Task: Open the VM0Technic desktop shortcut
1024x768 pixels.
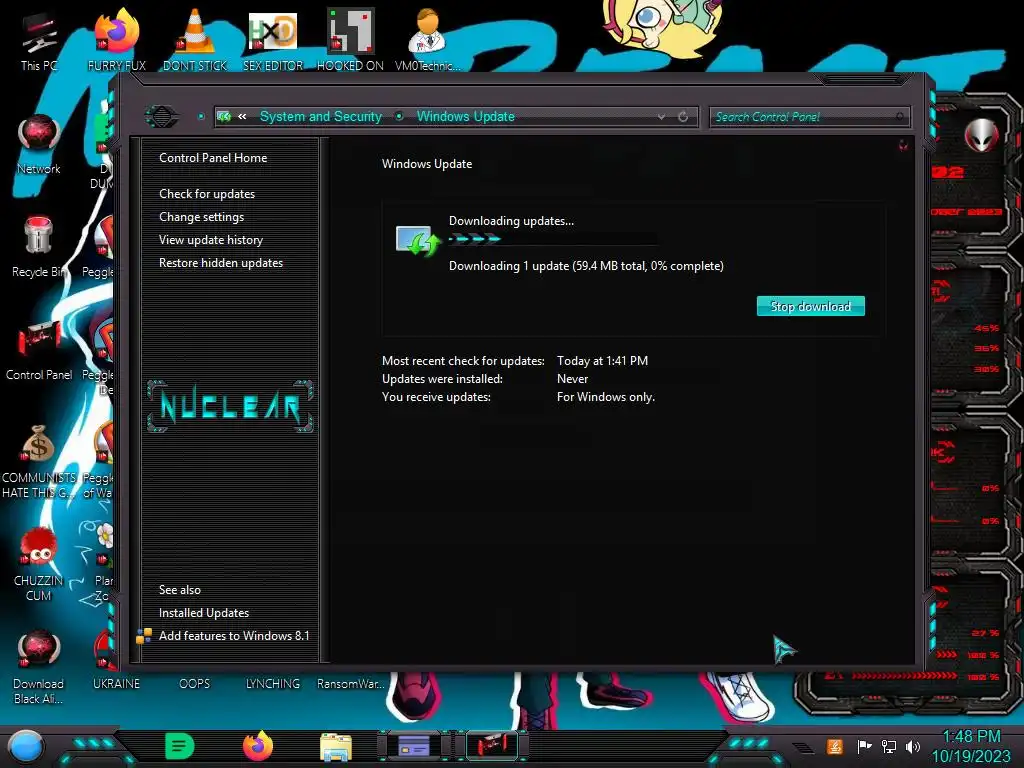Action: click(428, 42)
